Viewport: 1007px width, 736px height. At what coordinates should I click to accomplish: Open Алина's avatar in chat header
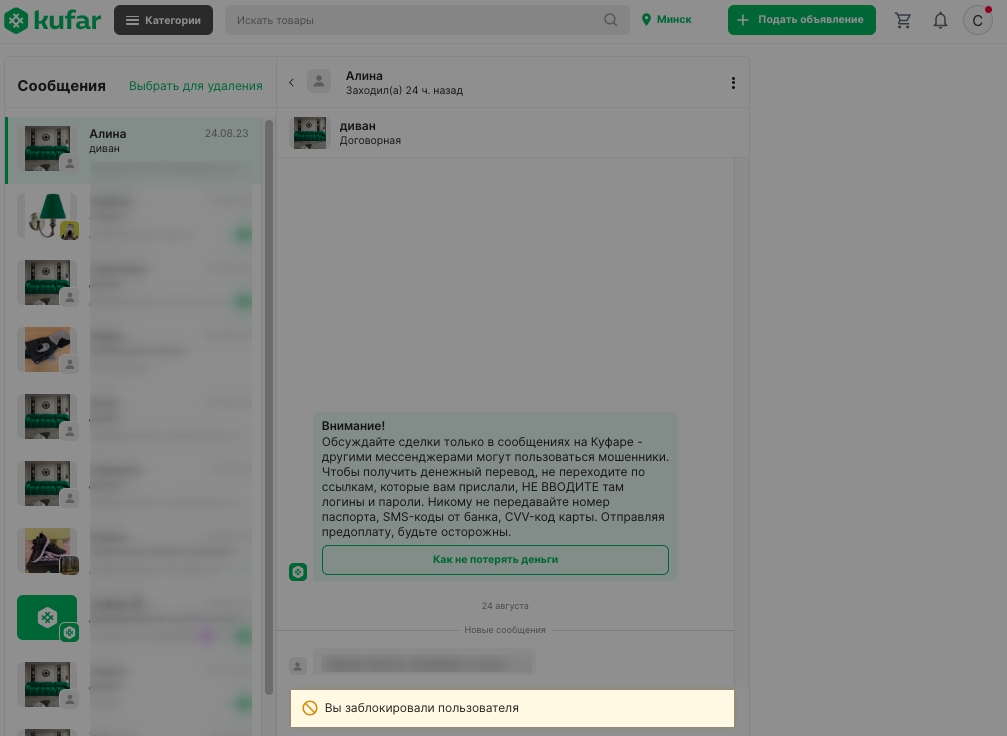[319, 82]
